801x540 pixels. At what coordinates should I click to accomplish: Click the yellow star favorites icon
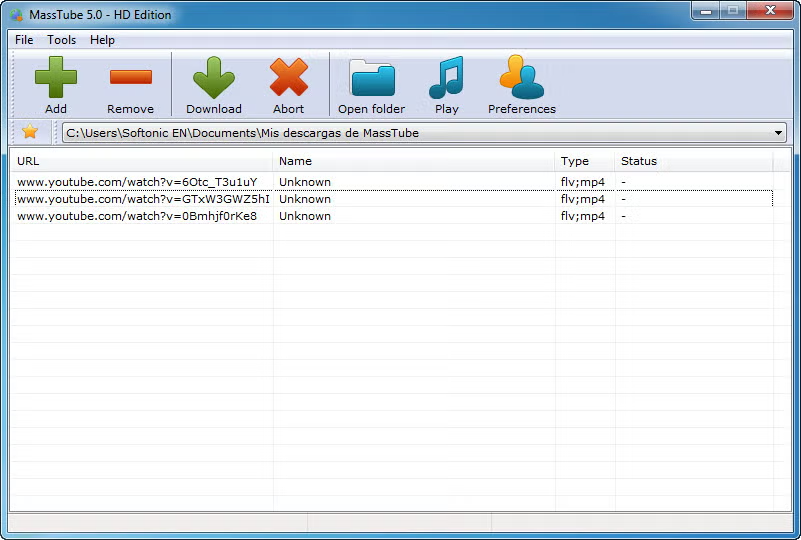click(x=30, y=132)
